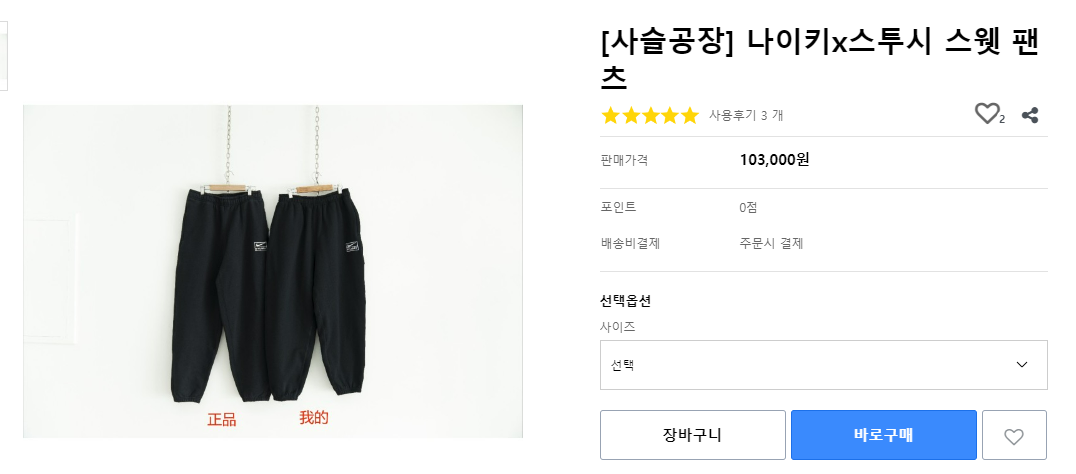Click the heart like icon beside rating

tap(987, 114)
